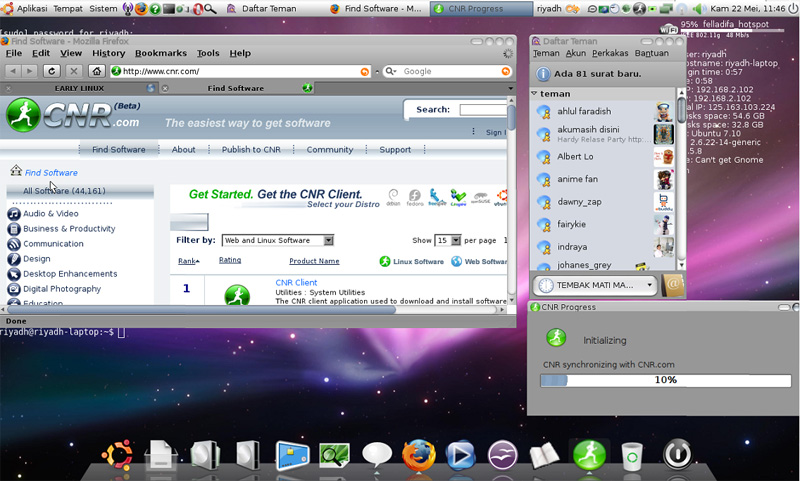Viewport: 800px width, 481px height.
Task: Open the open-book dictionary icon in the dock
Action: coord(544,455)
